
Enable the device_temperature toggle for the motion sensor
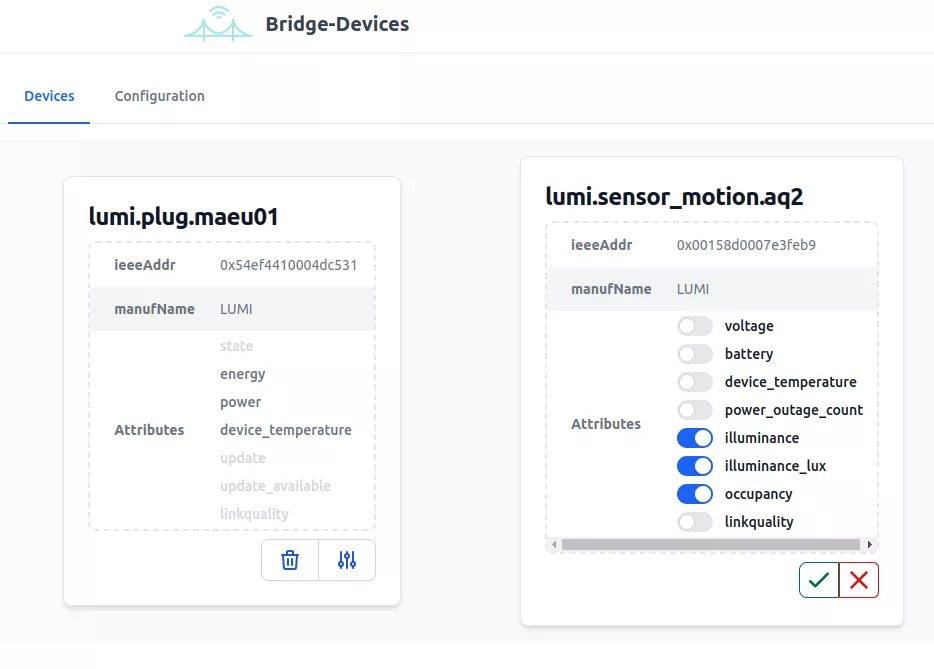[695, 381]
